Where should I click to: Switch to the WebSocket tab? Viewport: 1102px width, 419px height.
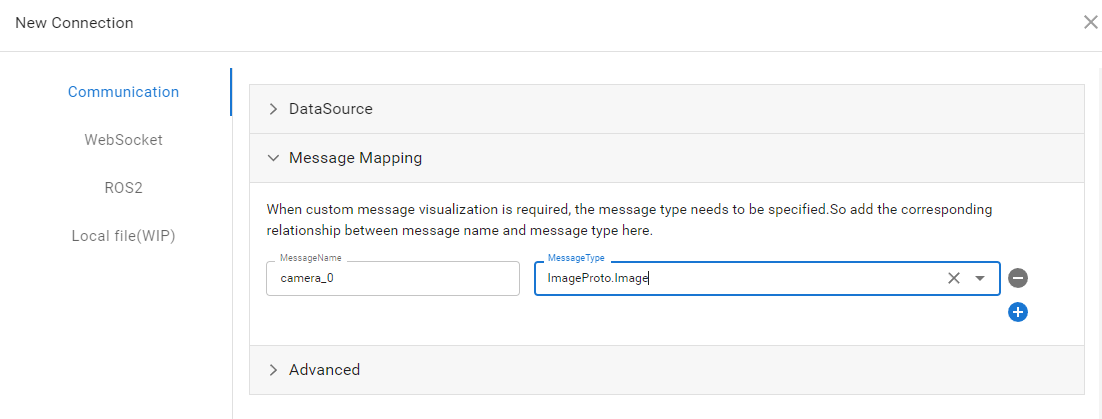click(123, 140)
